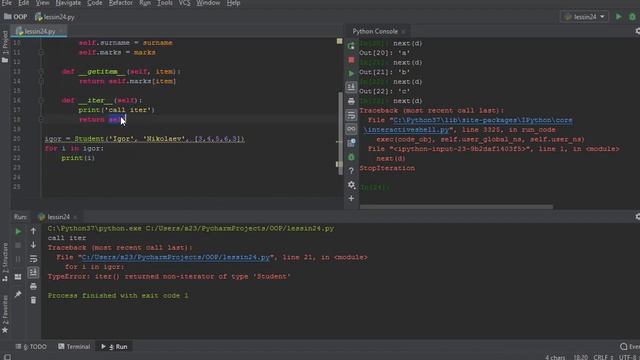Click the 18:20 caret position indicator

point(580,357)
